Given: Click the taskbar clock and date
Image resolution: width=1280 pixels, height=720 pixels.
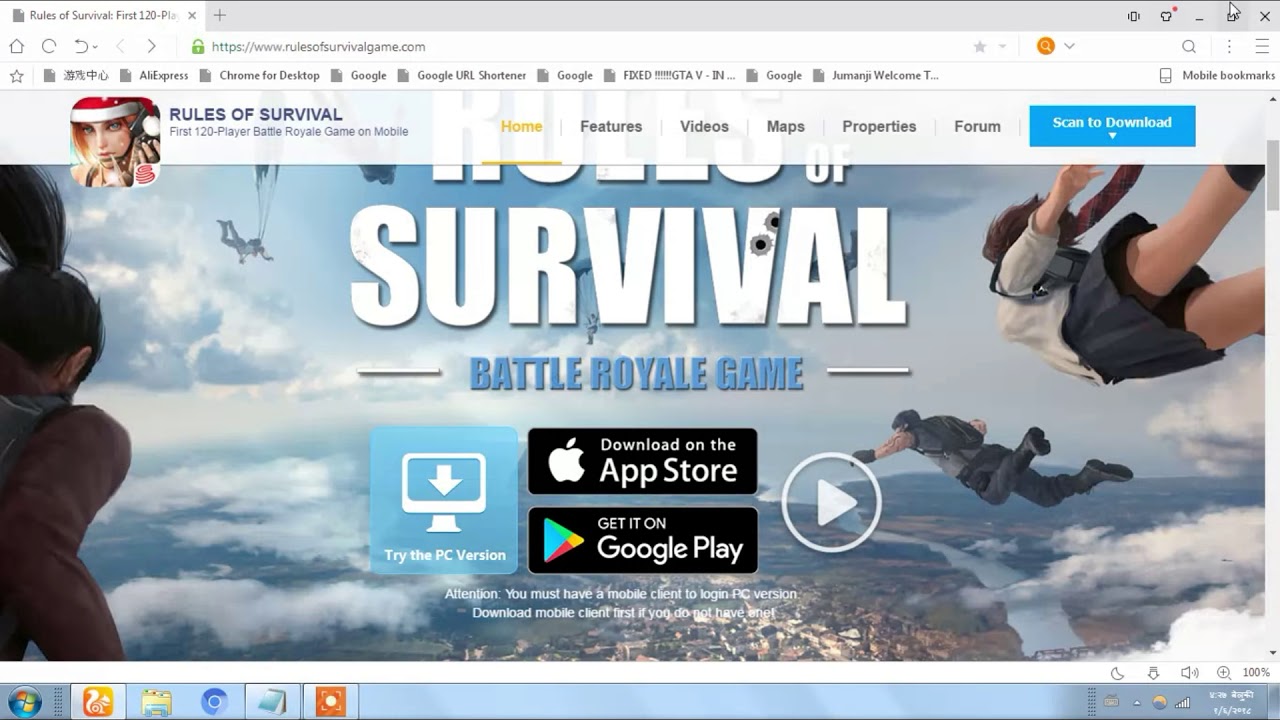Looking at the screenshot, I should pyautogui.click(x=1231, y=702).
